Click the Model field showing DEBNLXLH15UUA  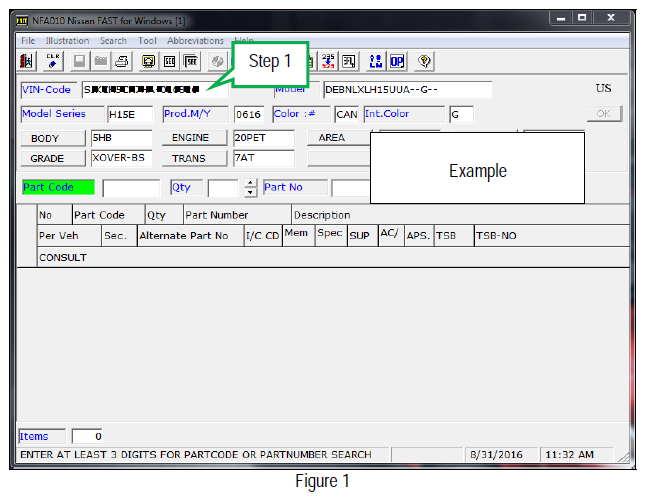click(407, 90)
